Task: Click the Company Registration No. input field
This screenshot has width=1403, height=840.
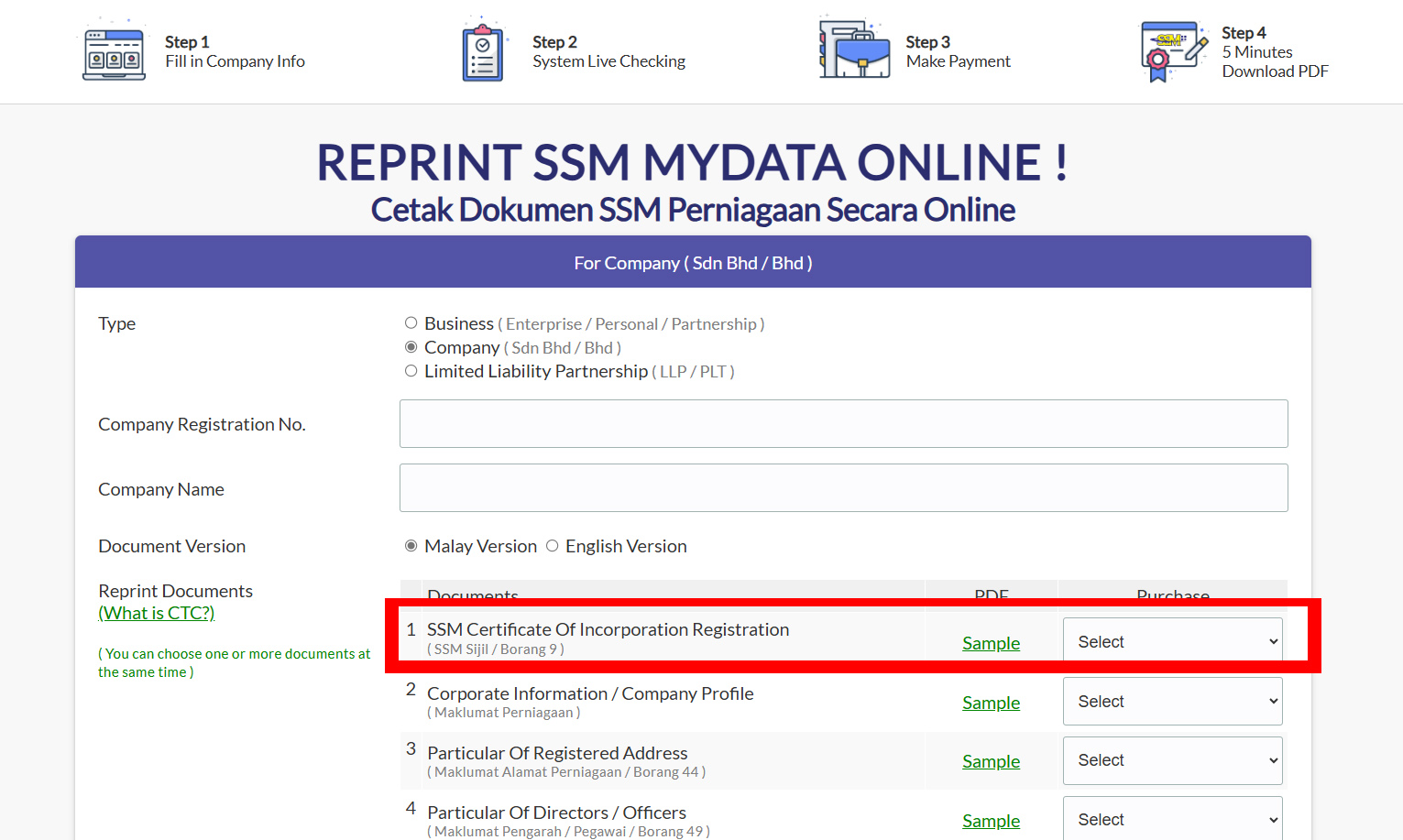Action: [843, 423]
